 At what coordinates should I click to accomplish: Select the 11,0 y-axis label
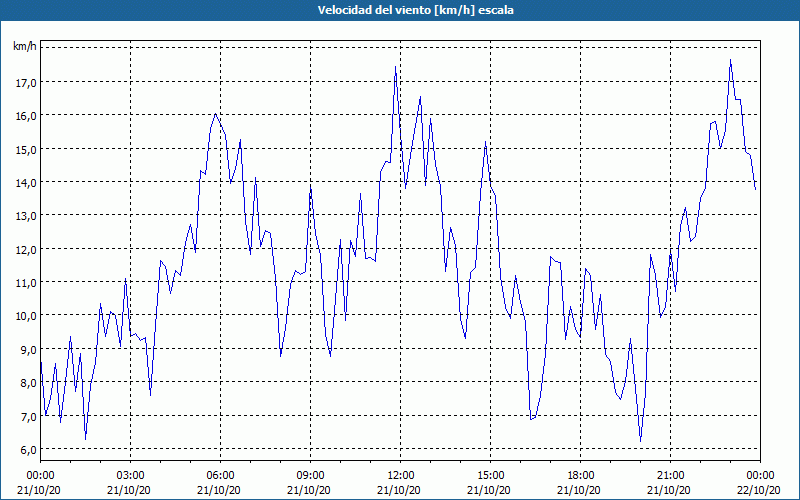pyautogui.click(x=26, y=282)
